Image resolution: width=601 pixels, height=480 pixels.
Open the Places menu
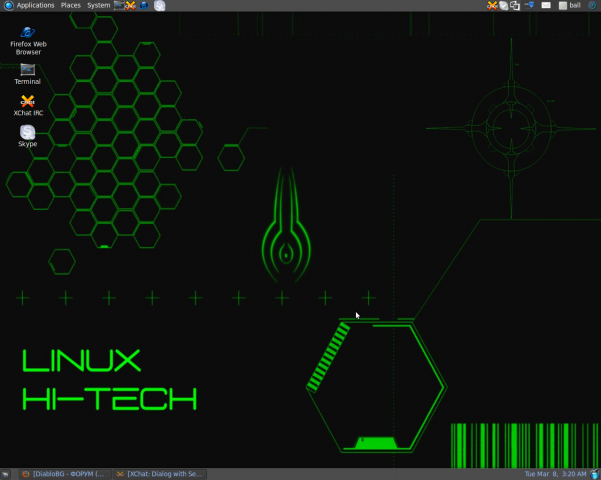(71, 5)
